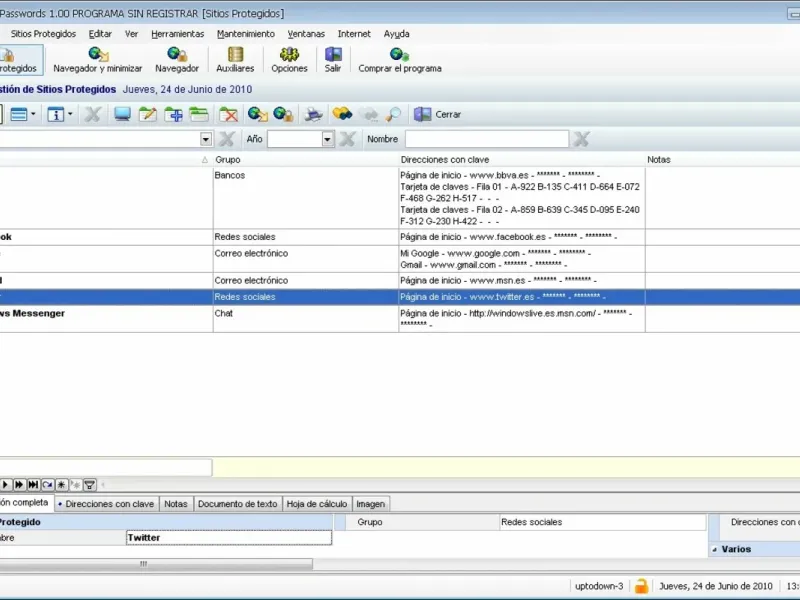Expand the first filter combo box
Viewport: 800px width, 600px height.
(206, 140)
